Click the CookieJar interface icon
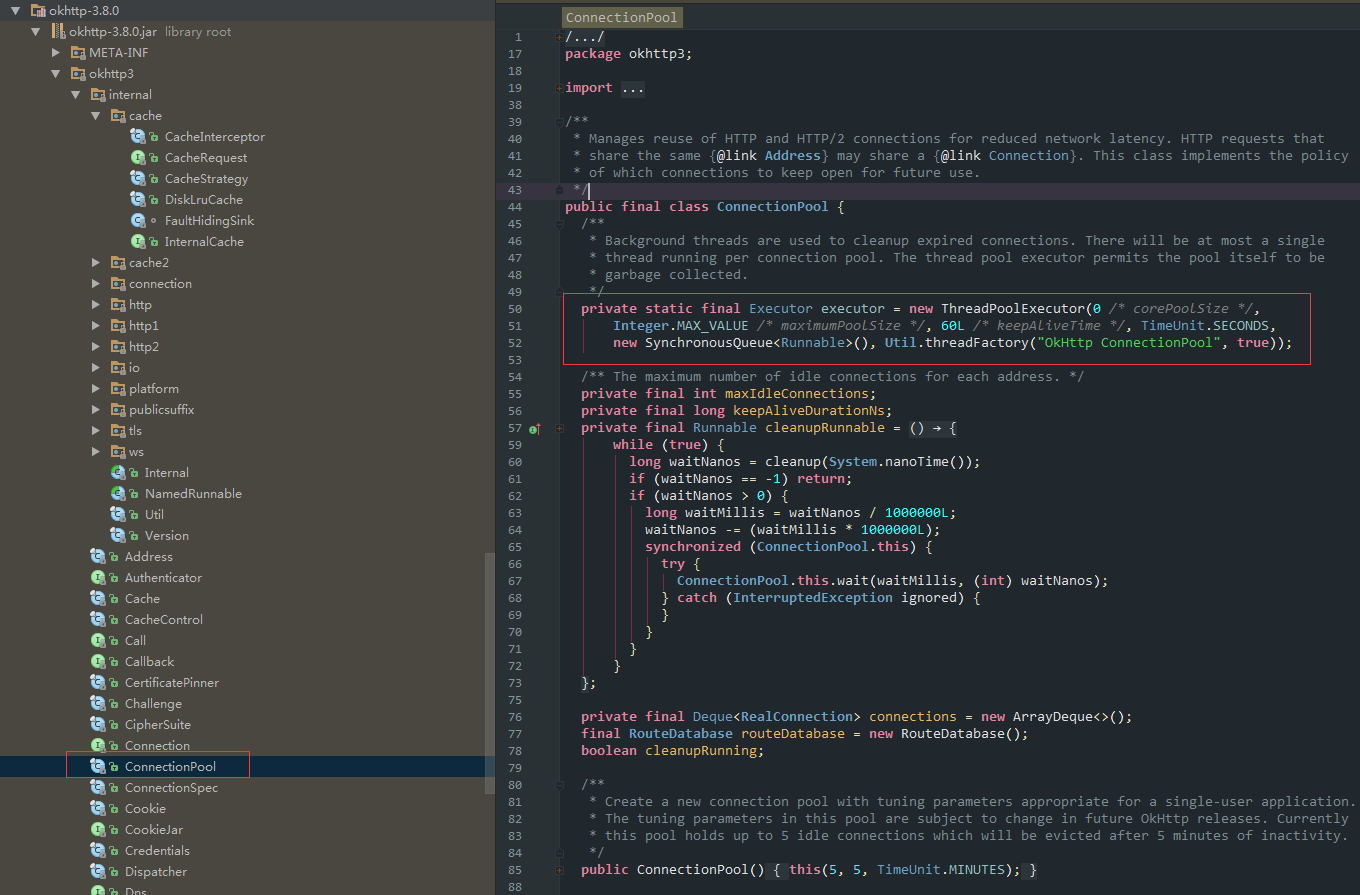Viewport: 1360px width, 895px height. point(98,830)
